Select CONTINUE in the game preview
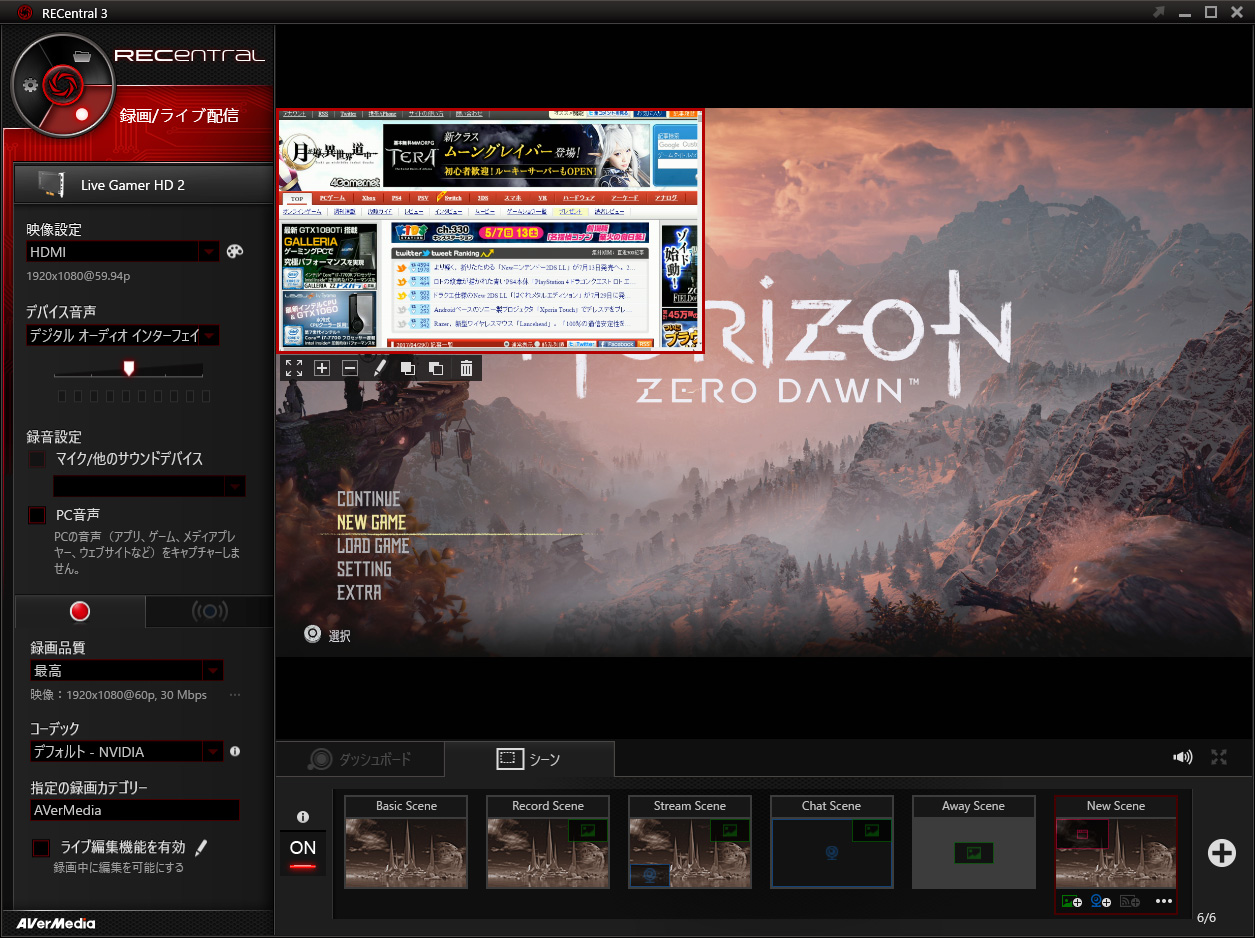The width and height of the screenshot is (1255, 938). click(368, 499)
